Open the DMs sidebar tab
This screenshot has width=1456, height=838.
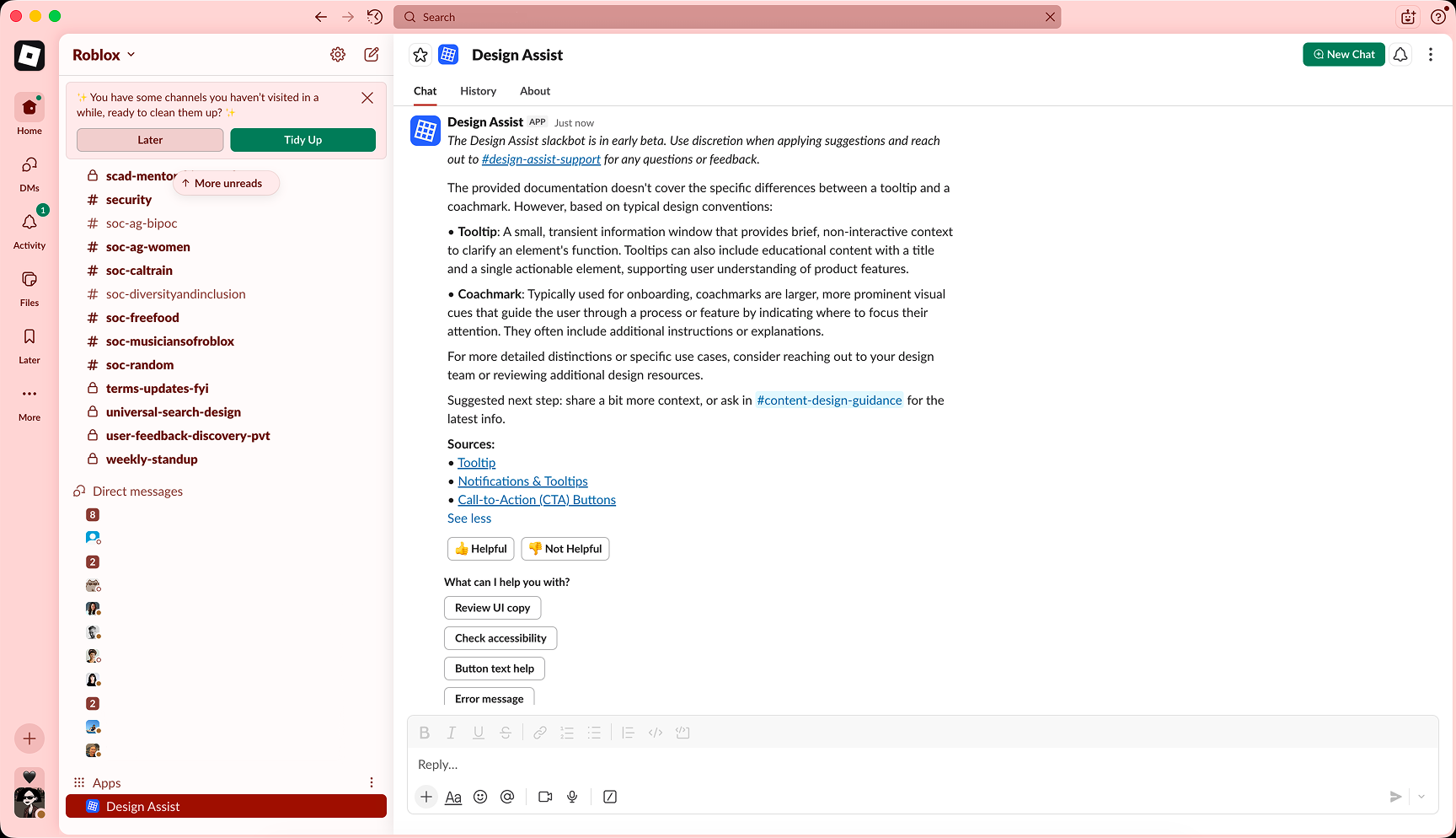click(x=29, y=173)
